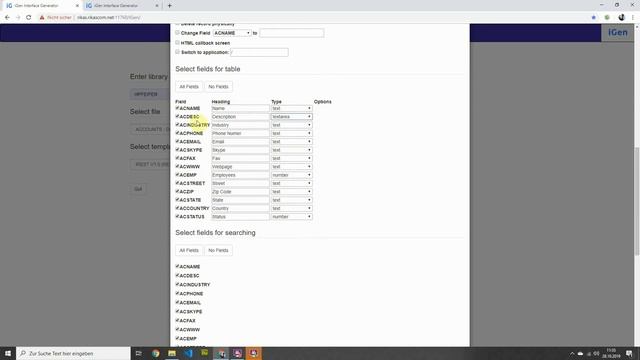The image size is (640, 360).
Task: Uncheck ACINDUSTRY in the searching fields list
Action: [177, 284]
